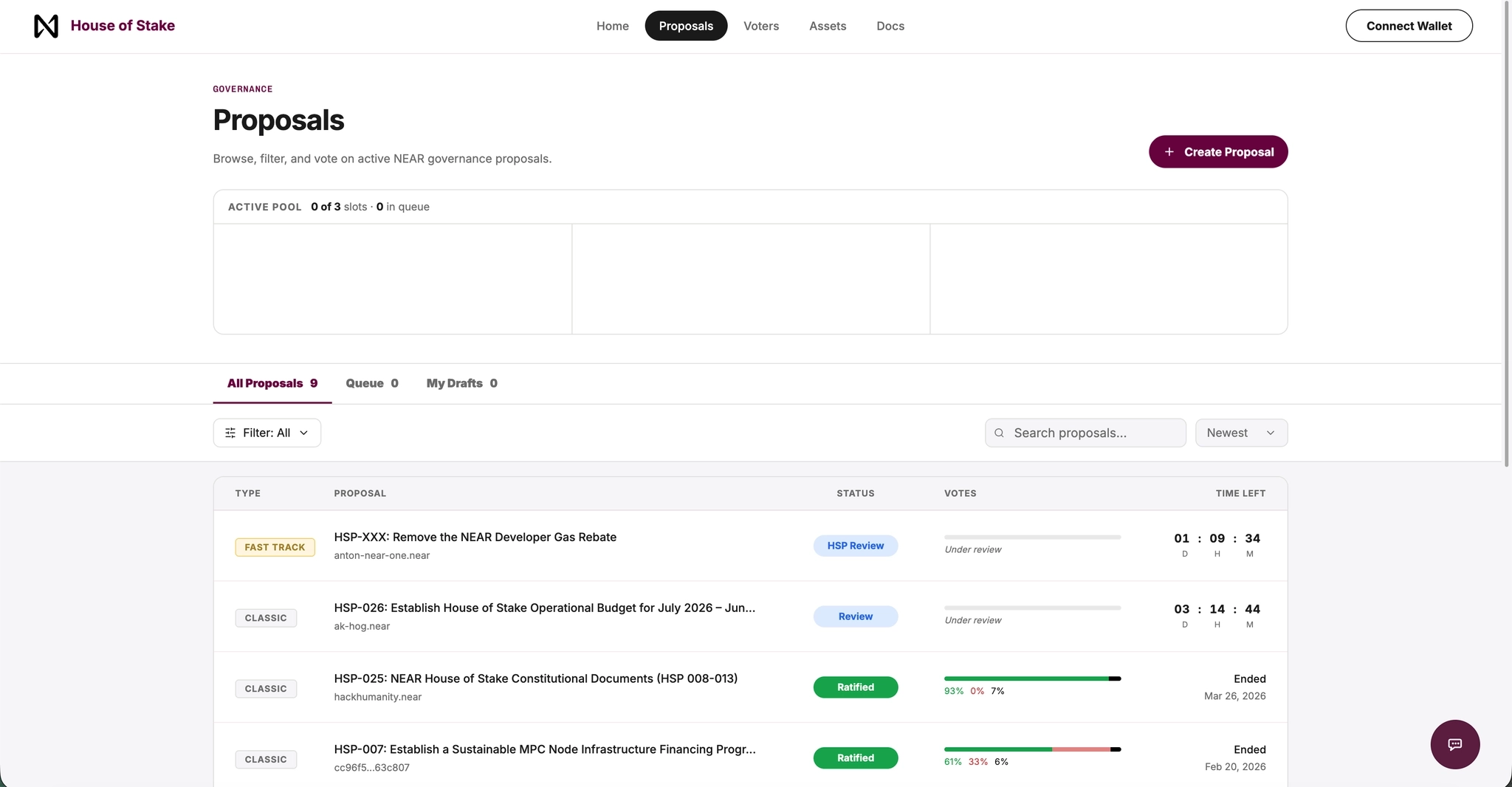Click the page vertical scrollbar
1512x787 pixels.
coord(1507,233)
